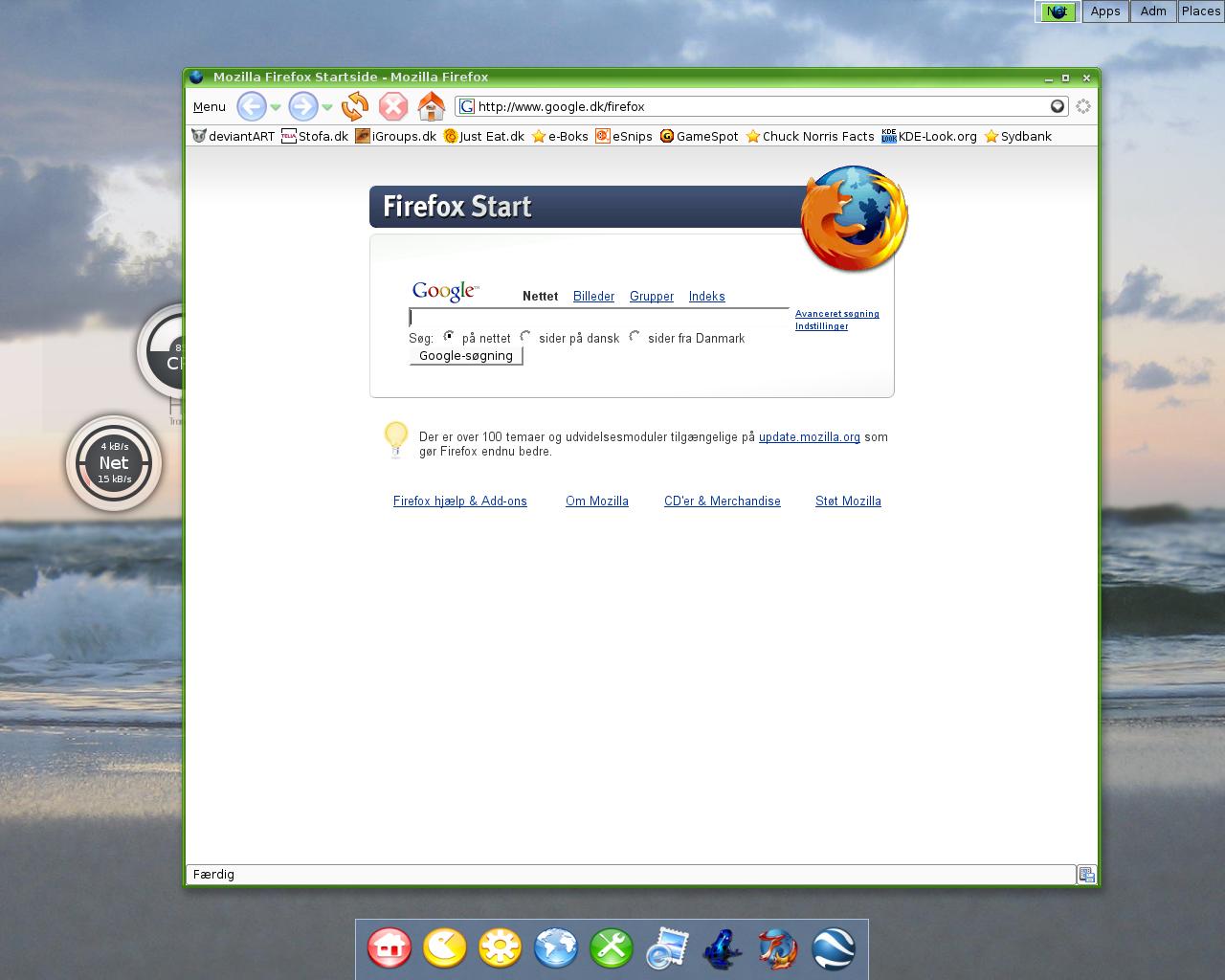The width and height of the screenshot is (1225, 980).
Task: Launch the Firefox globe icon in the dock
Action: (778, 948)
